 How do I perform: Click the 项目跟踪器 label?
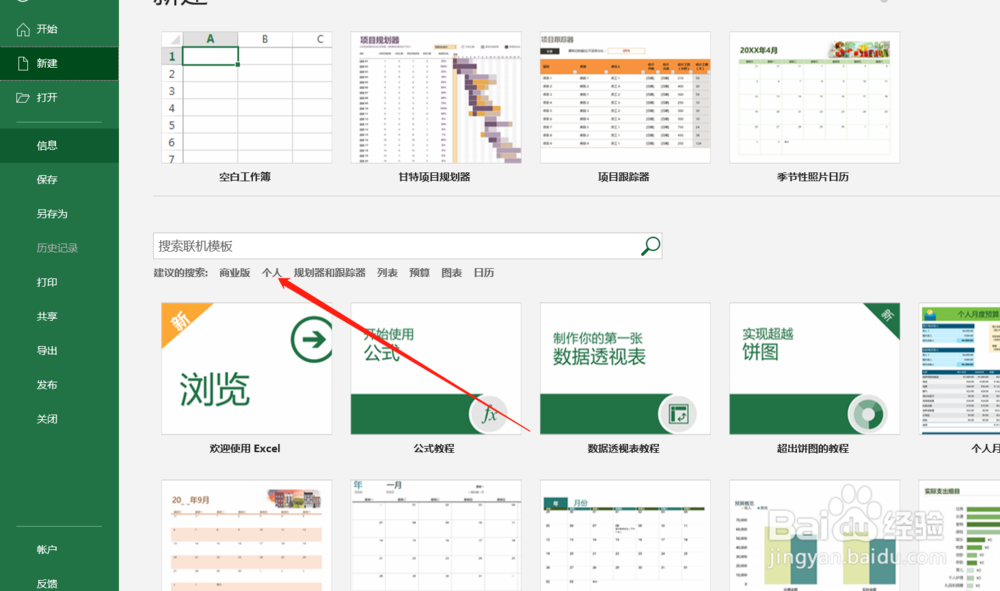624,177
